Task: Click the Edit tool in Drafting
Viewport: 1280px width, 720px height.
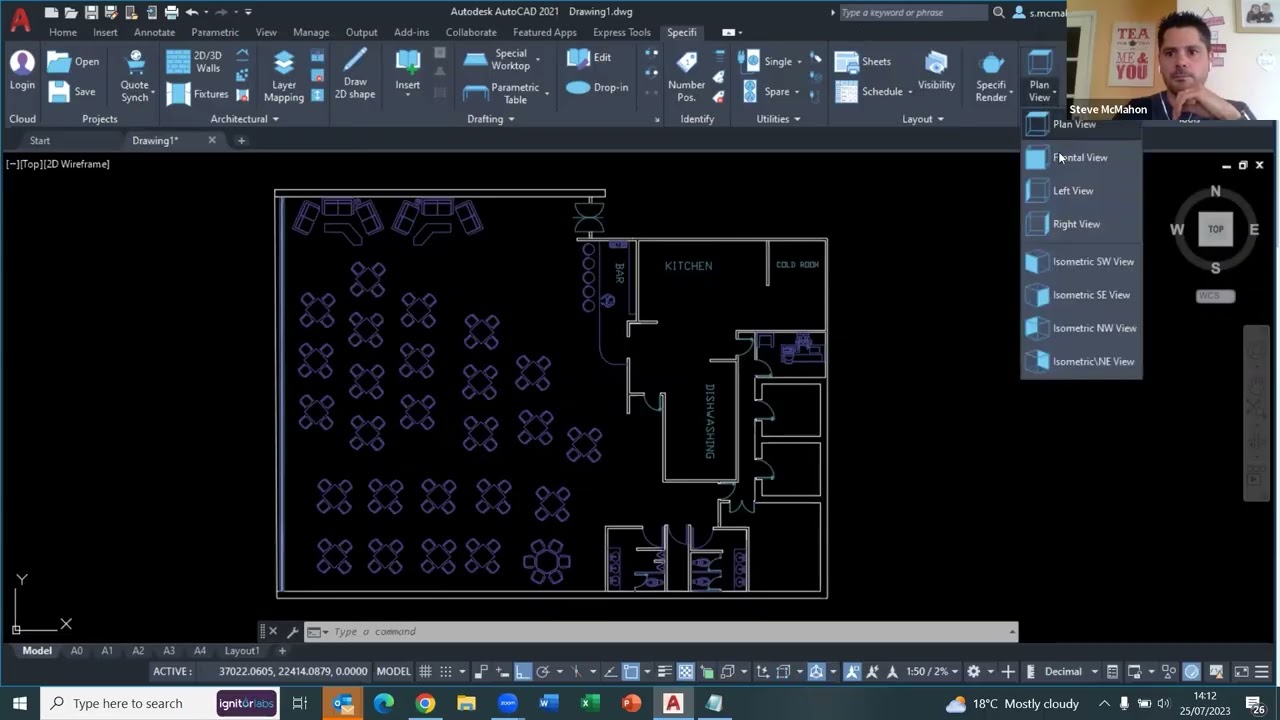Action: point(589,58)
